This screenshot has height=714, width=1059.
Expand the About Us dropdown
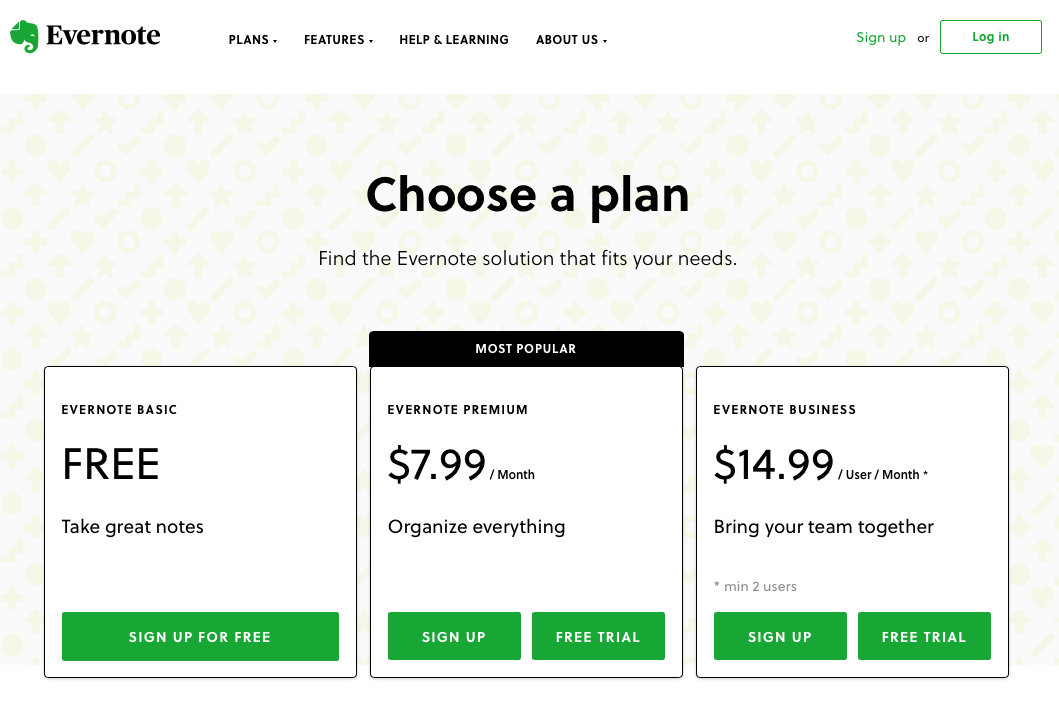click(571, 40)
